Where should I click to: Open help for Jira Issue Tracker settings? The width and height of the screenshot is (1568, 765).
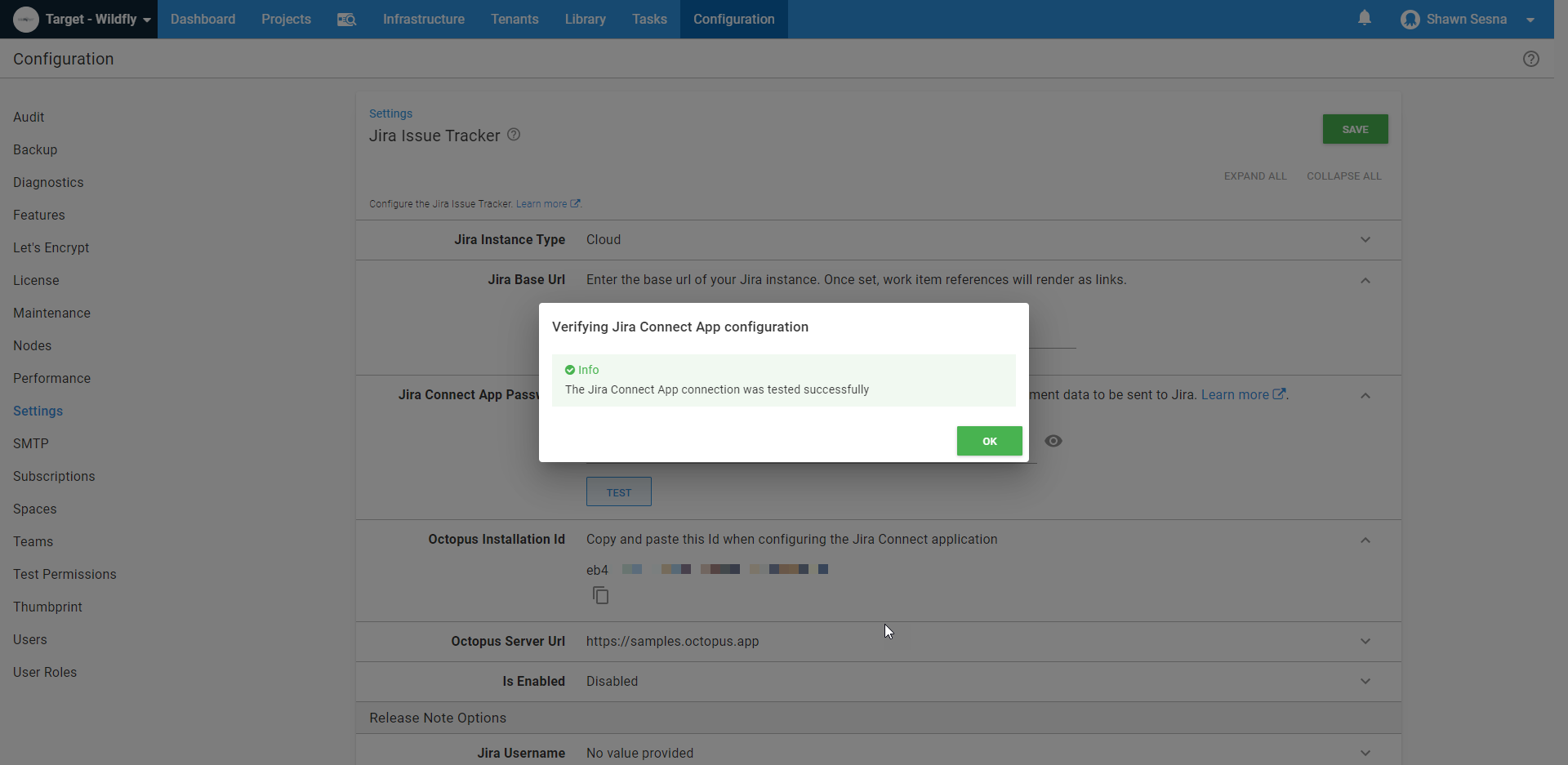click(x=514, y=135)
